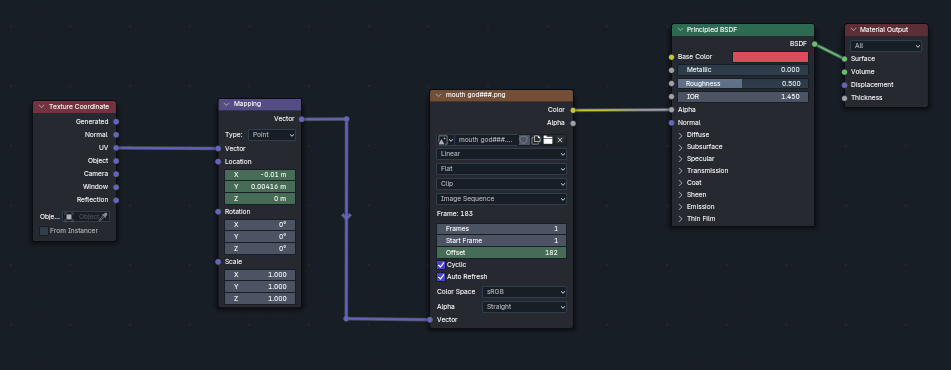The width and height of the screenshot is (951, 370).
Task: Open the Linear interpolation dropdown
Action: pyautogui.click(x=502, y=154)
